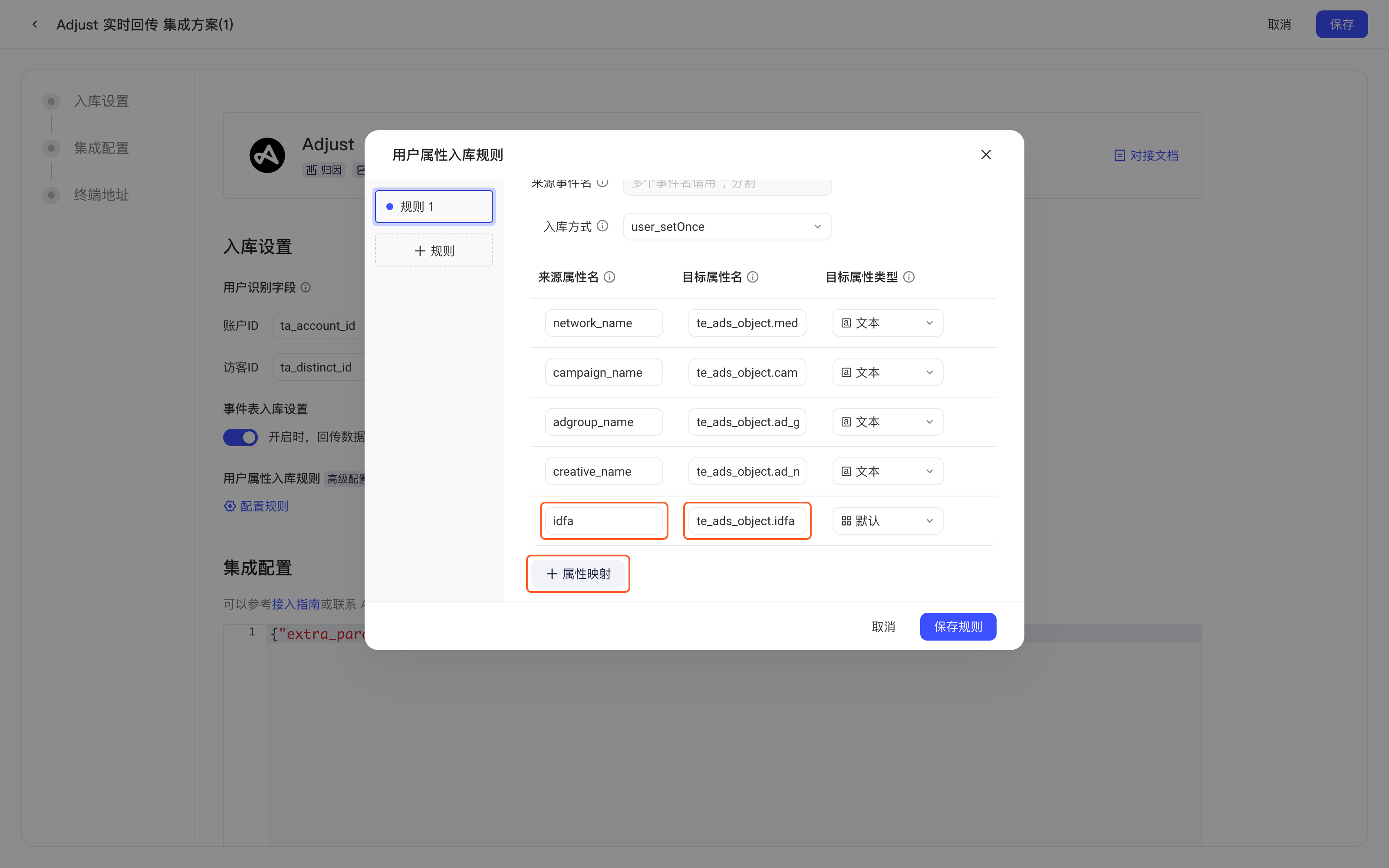This screenshot has height=868, width=1389.
Task: Click the idfa source attribute field
Action: (604, 520)
